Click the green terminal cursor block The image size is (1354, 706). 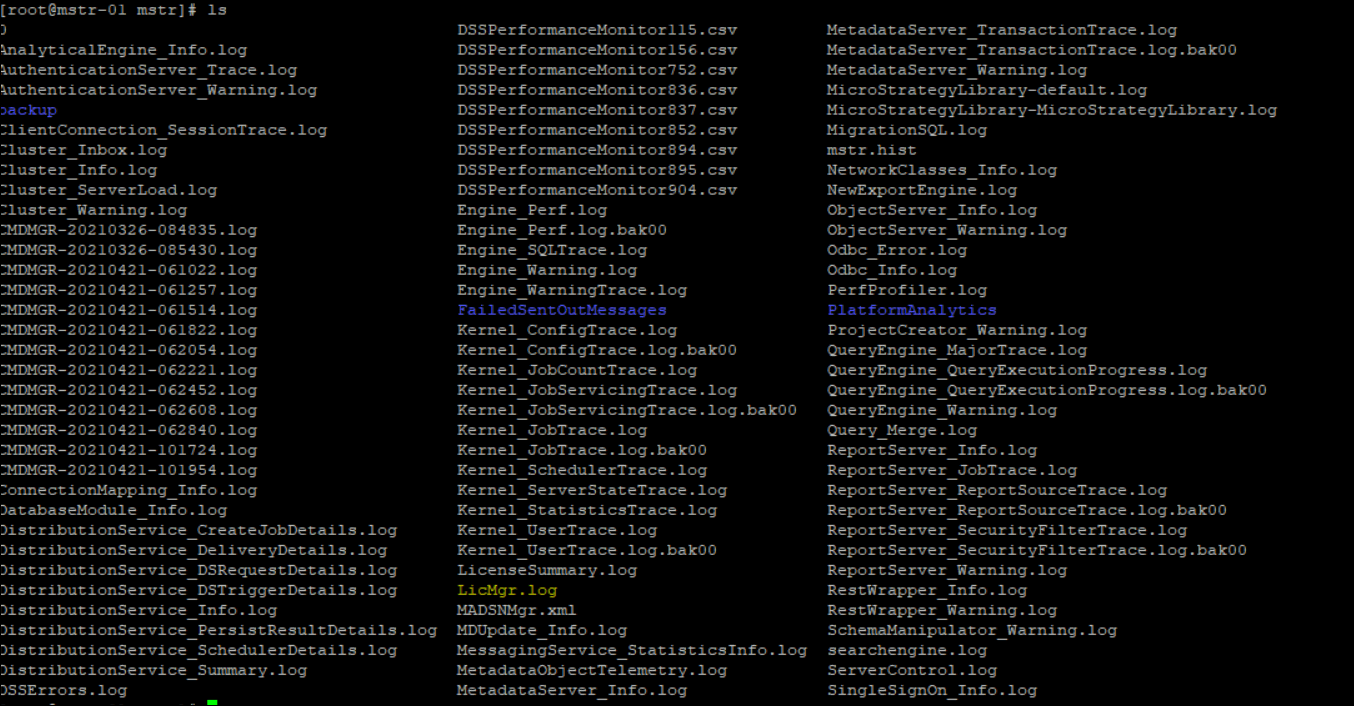point(212,703)
